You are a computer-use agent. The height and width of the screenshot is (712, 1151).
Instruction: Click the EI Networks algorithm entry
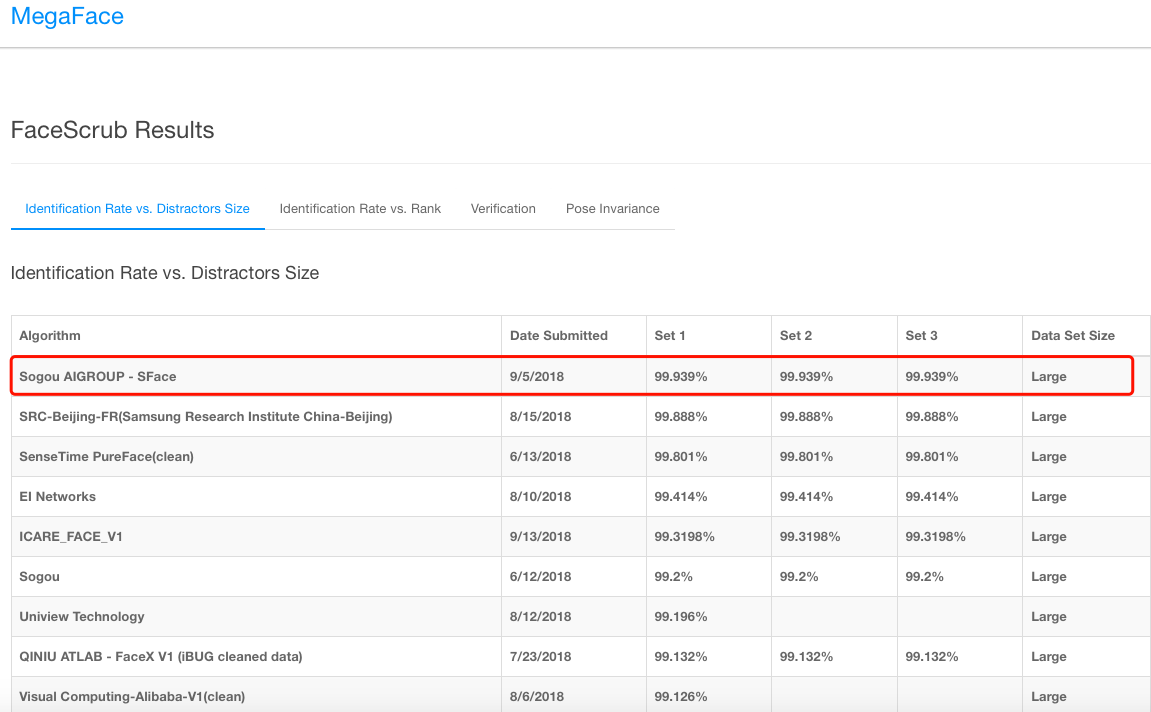58,497
